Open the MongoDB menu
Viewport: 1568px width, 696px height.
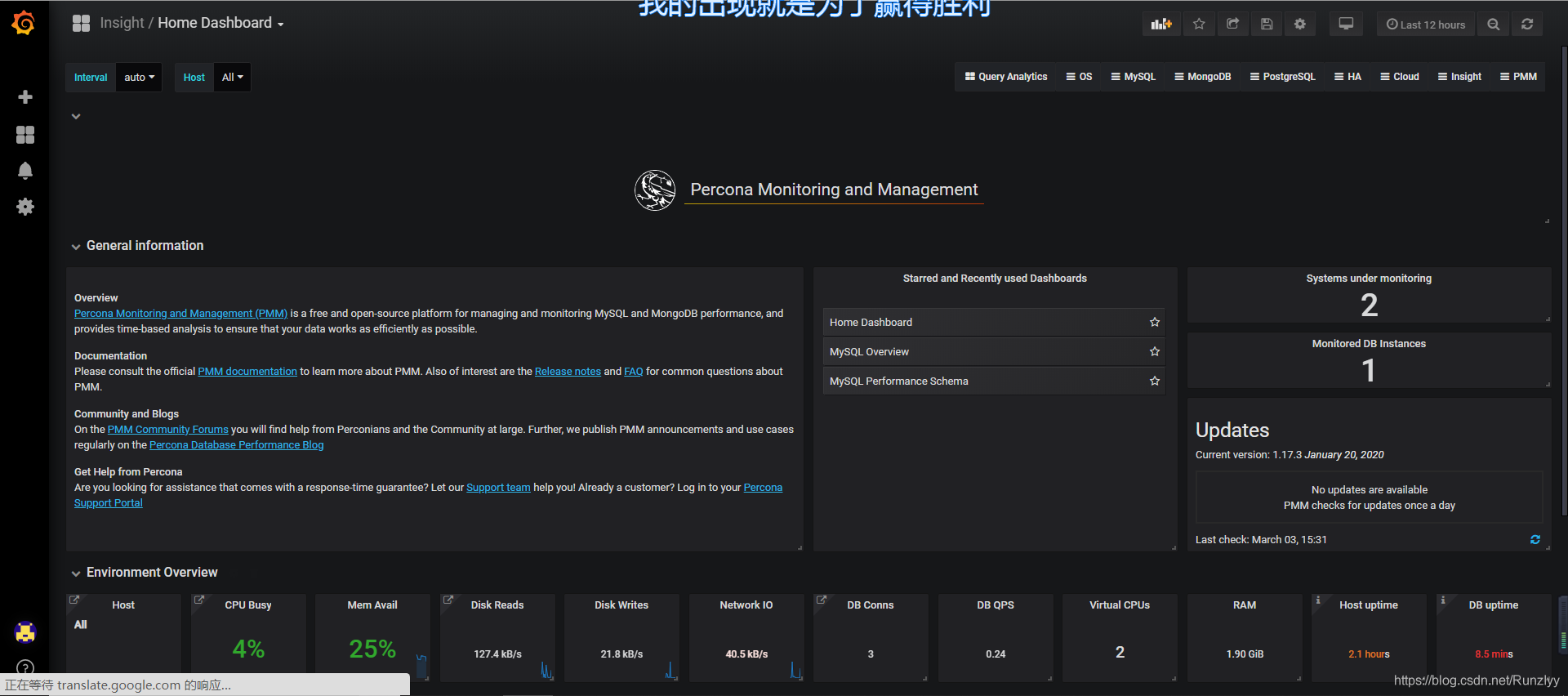click(1203, 77)
